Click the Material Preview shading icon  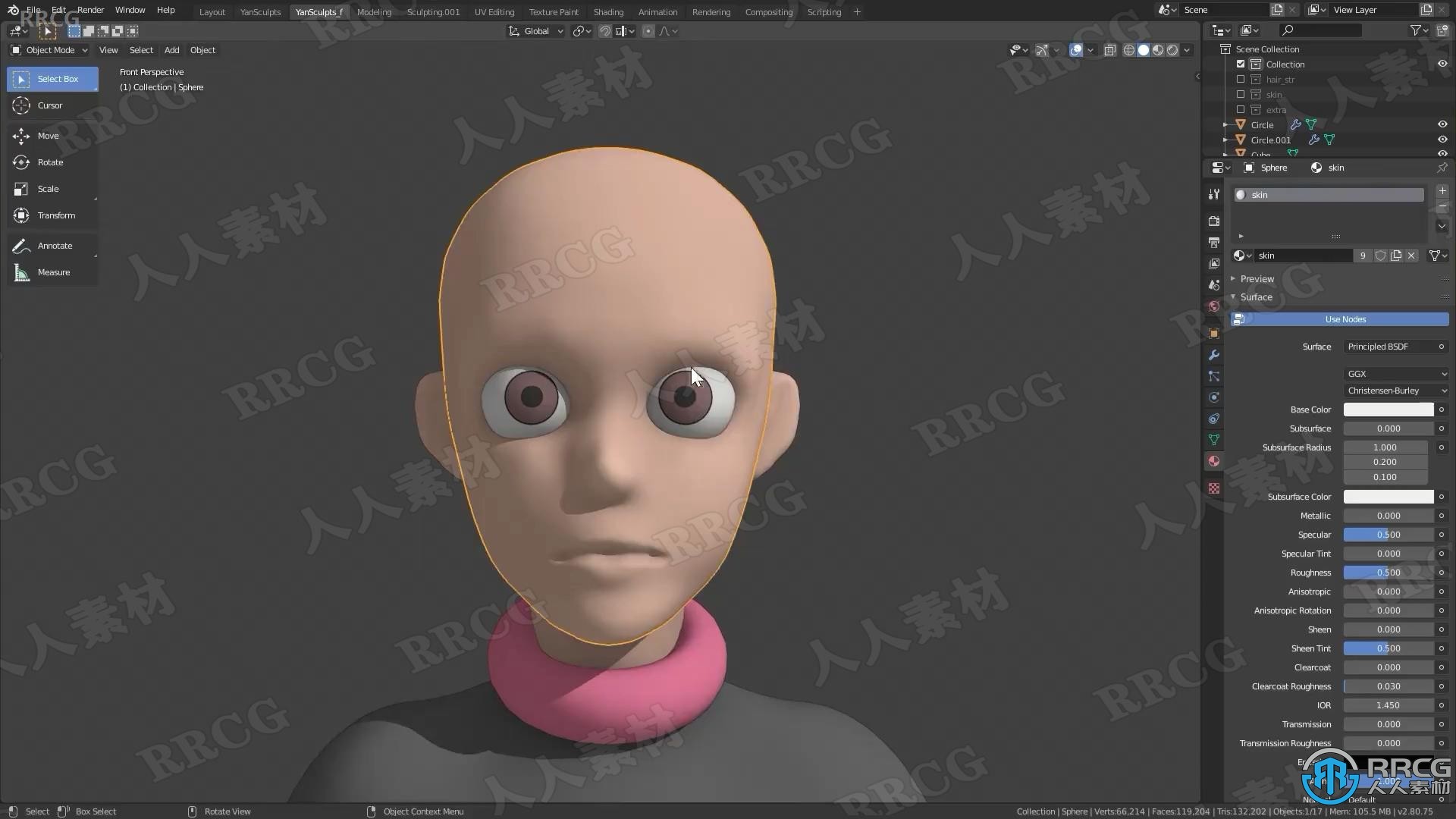point(1156,50)
